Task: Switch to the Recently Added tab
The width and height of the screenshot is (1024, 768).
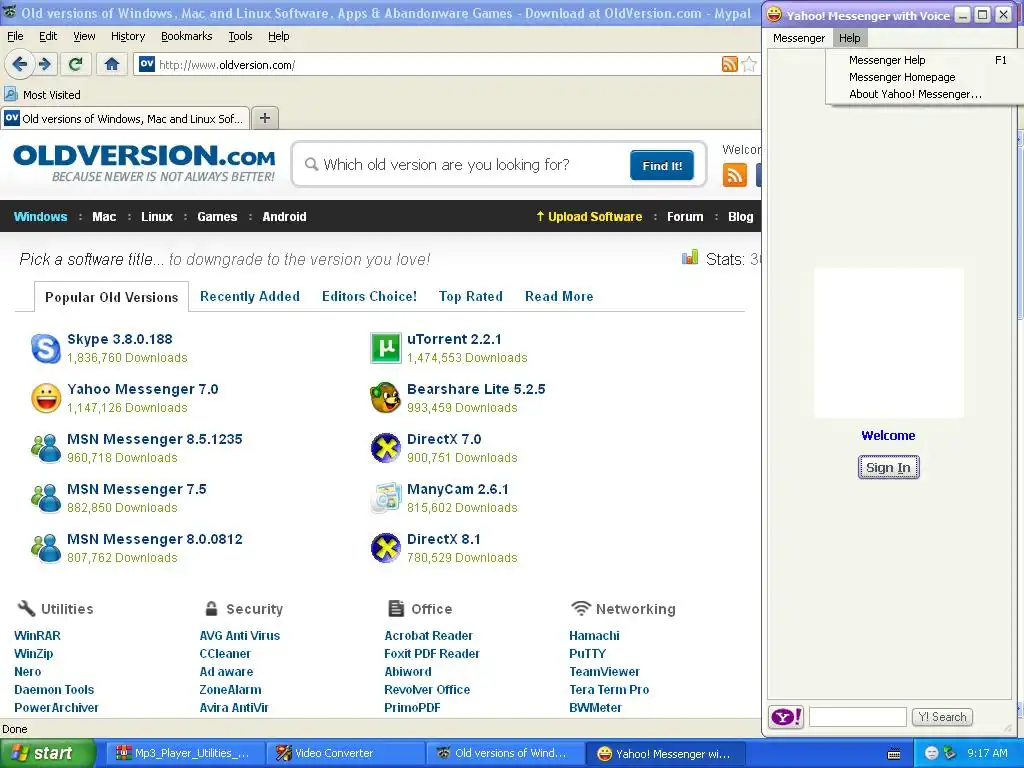Action: coord(249,296)
